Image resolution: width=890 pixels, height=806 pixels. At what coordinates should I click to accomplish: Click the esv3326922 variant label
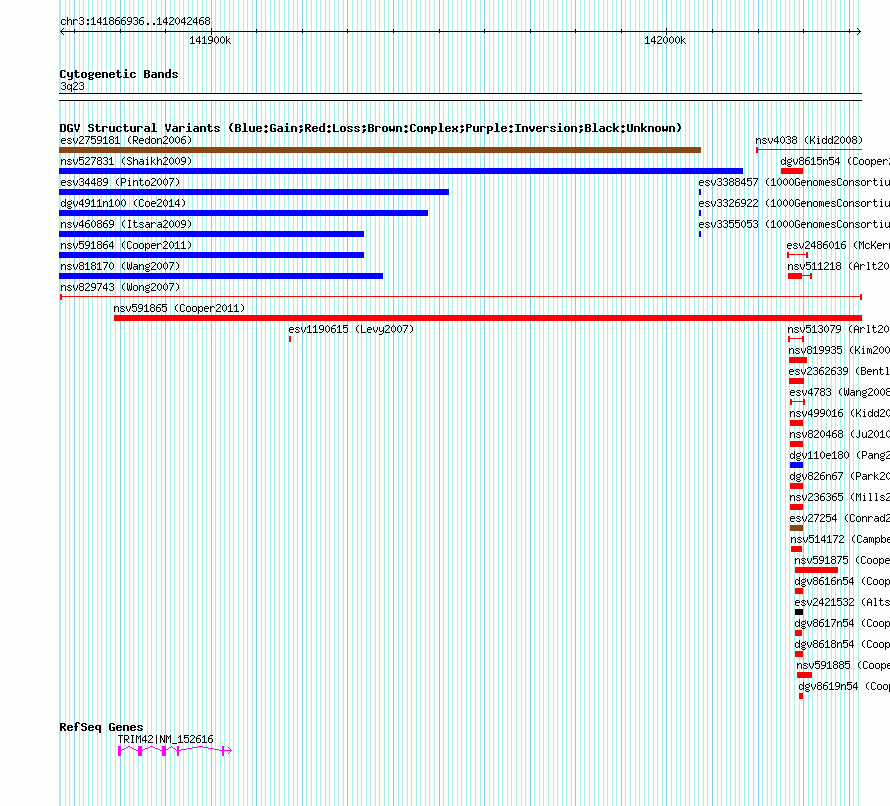coord(794,203)
